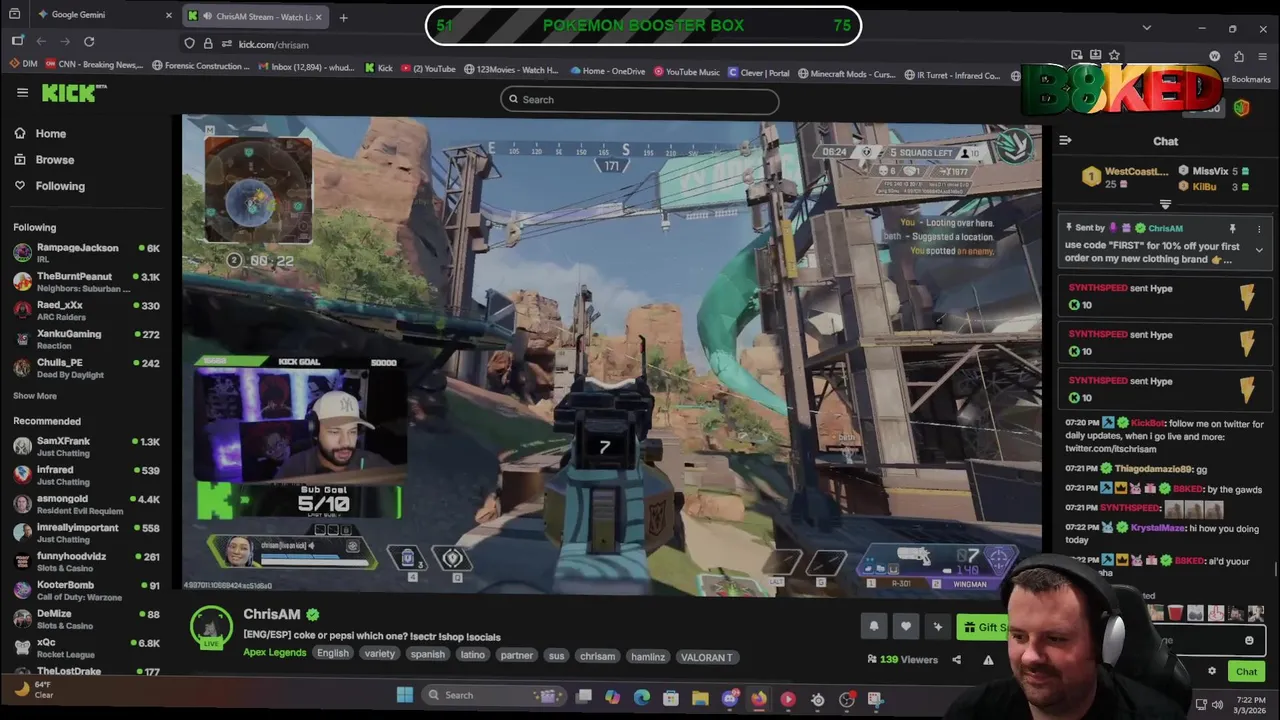Click the Windows Start button

point(404,695)
